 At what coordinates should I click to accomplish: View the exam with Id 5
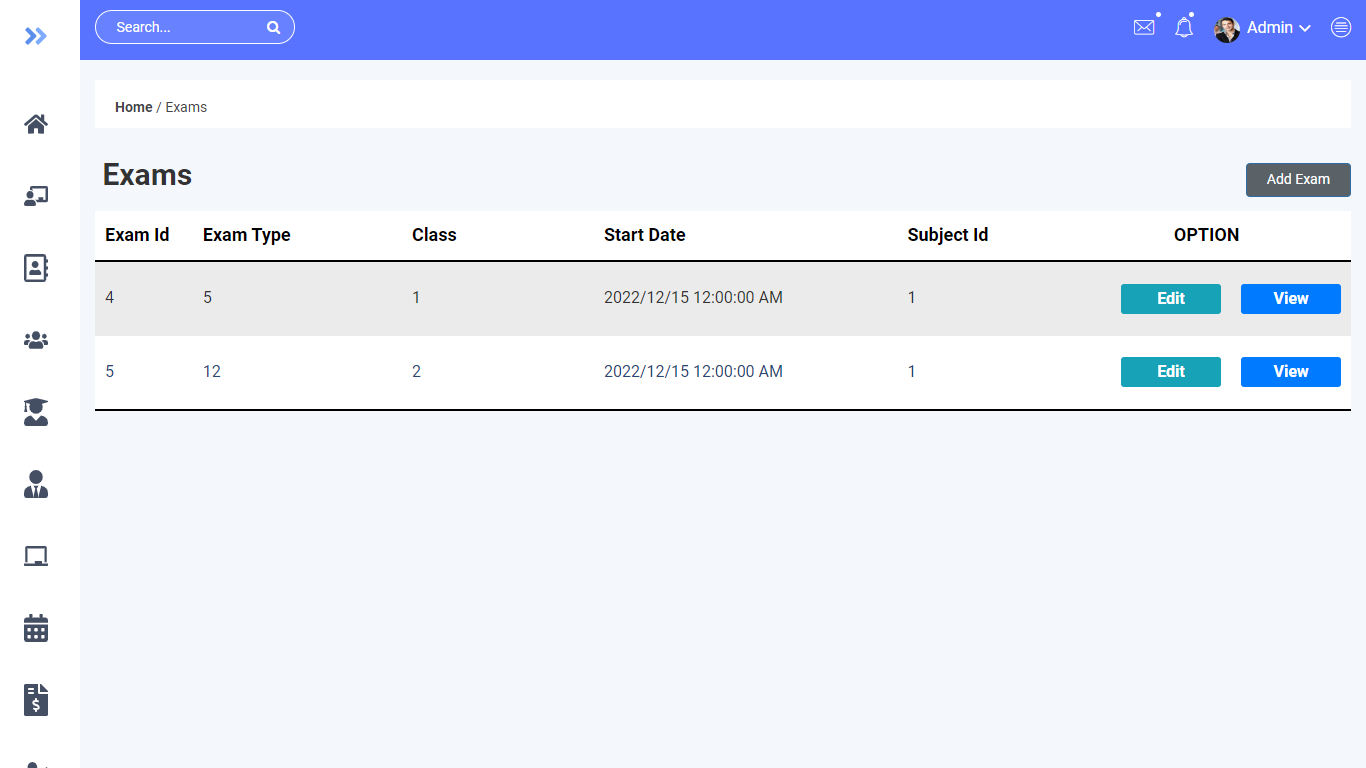[1291, 372]
